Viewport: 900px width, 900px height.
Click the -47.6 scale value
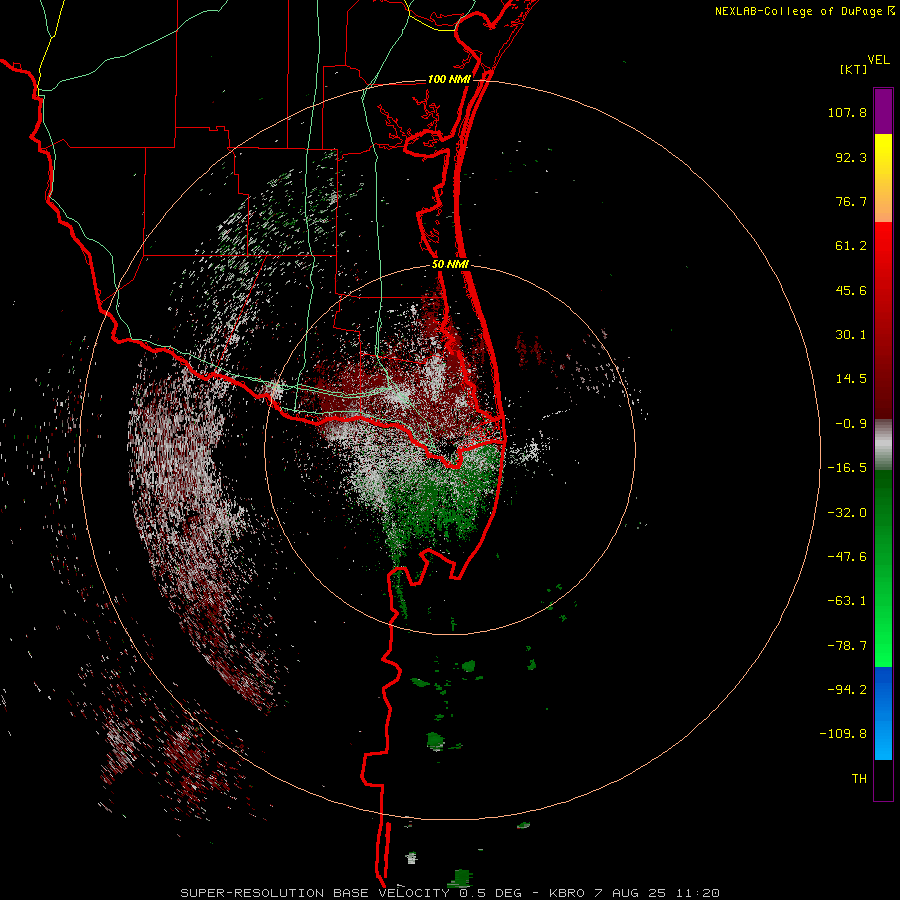click(847, 557)
